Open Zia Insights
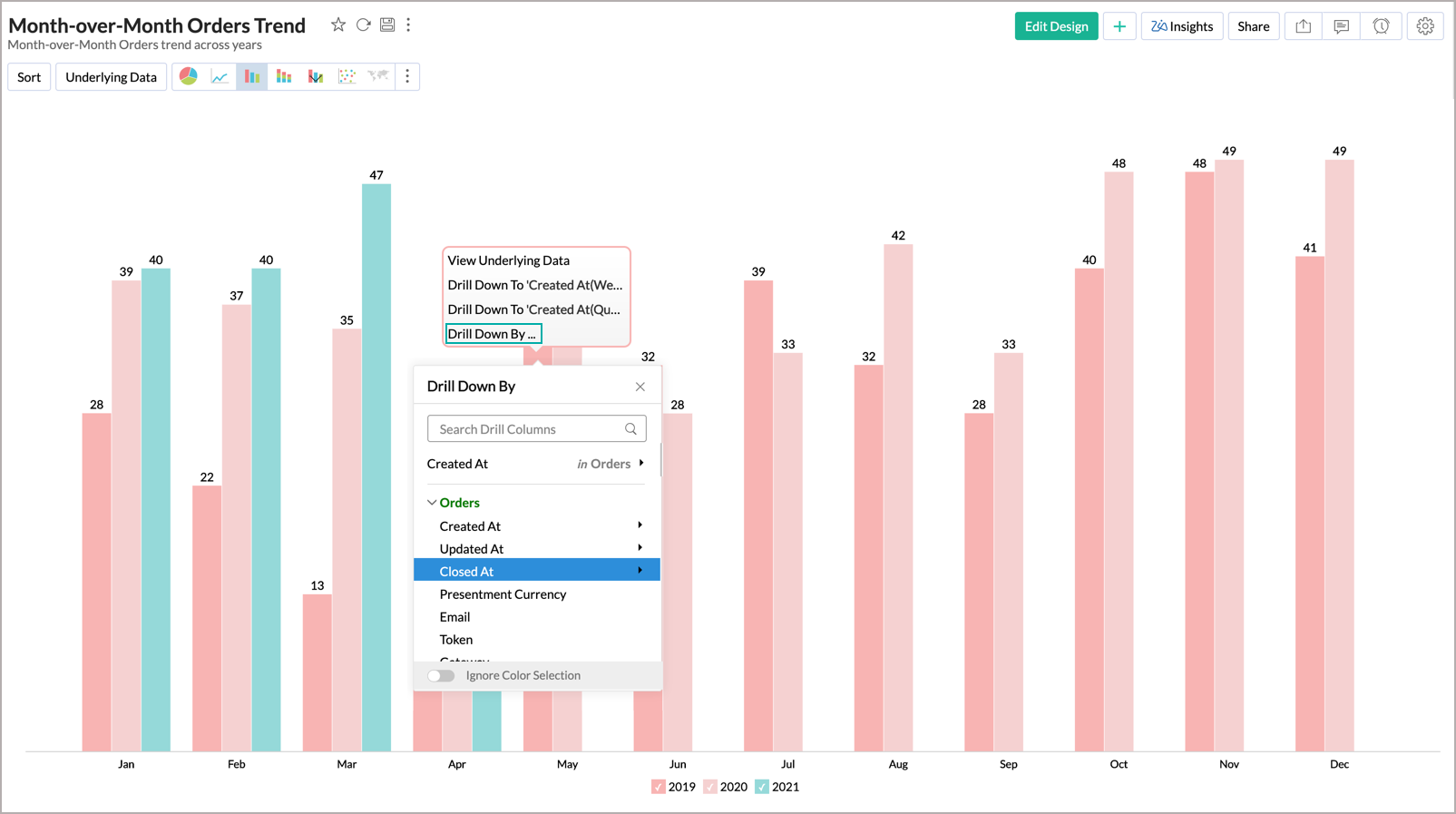 pos(1181,26)
